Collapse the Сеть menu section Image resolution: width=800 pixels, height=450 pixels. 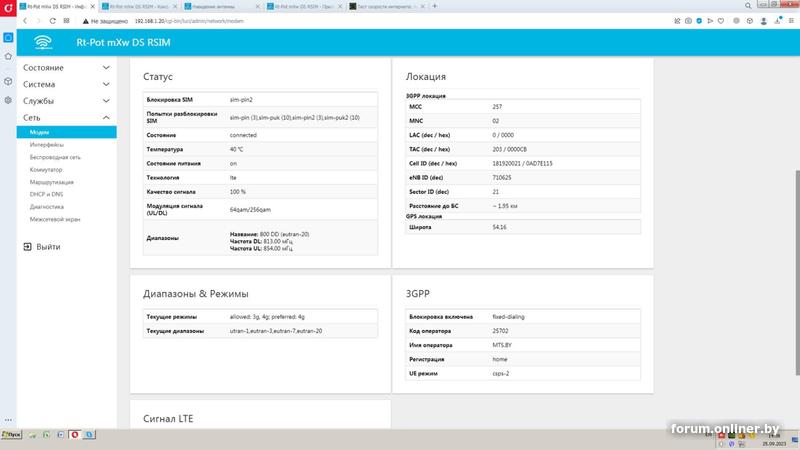tap(66, 118)
